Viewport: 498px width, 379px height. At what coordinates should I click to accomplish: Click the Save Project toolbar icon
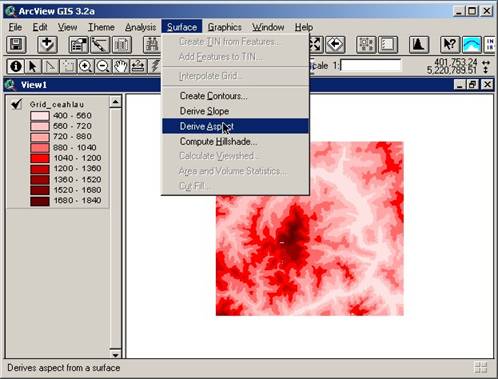16,44
